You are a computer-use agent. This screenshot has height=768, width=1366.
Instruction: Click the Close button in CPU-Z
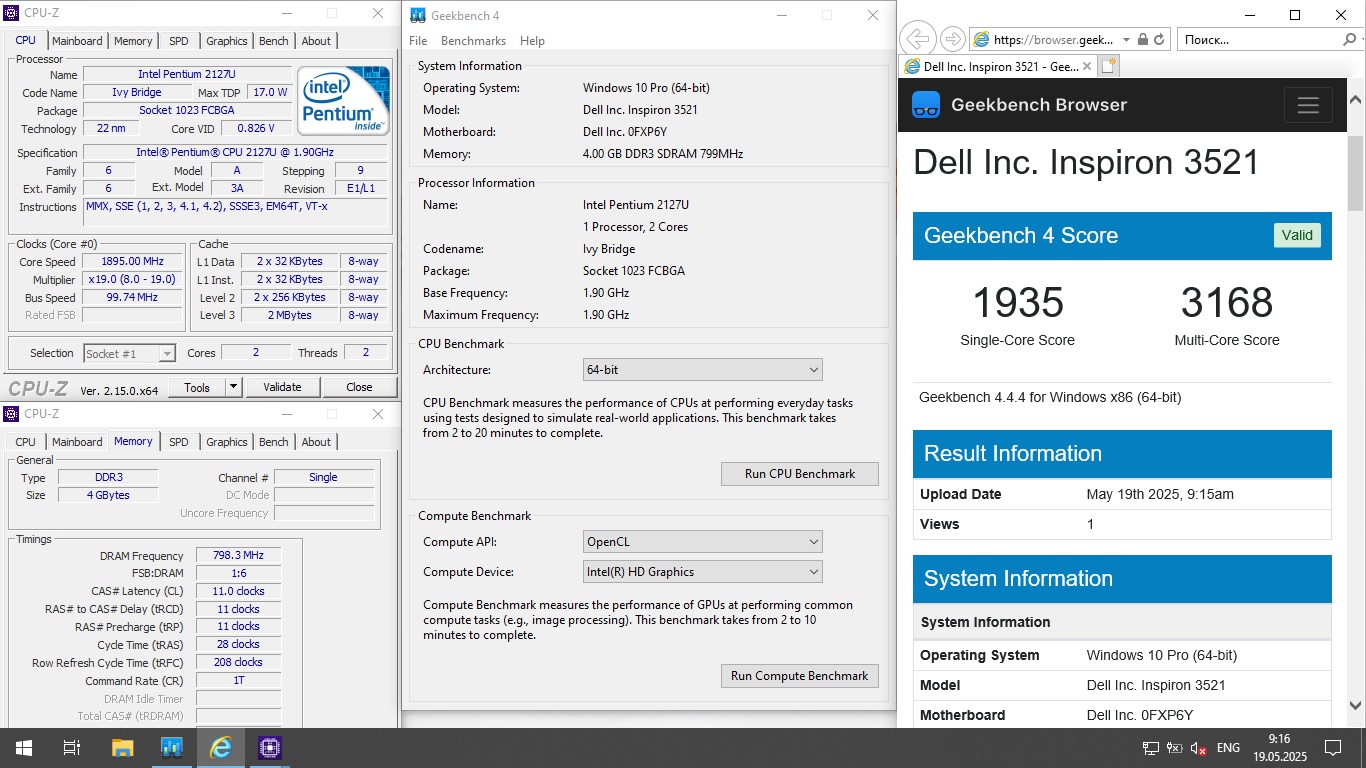[359, 387]
